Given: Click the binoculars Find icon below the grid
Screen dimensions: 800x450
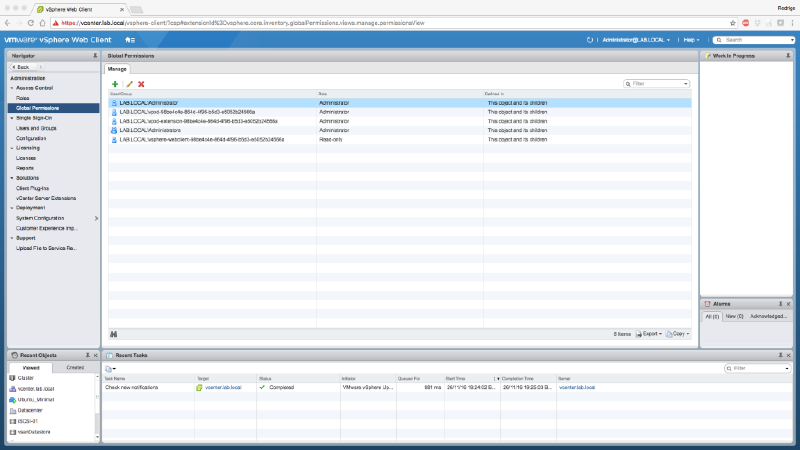Looking at the screenshot, I should tap(114, 333).
